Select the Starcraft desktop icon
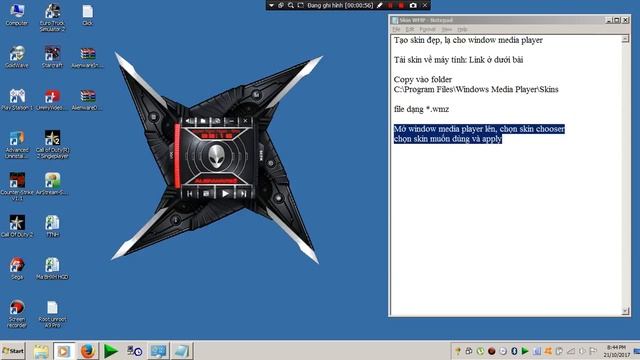This screenshot has width=640, height=360. [52, 57]
